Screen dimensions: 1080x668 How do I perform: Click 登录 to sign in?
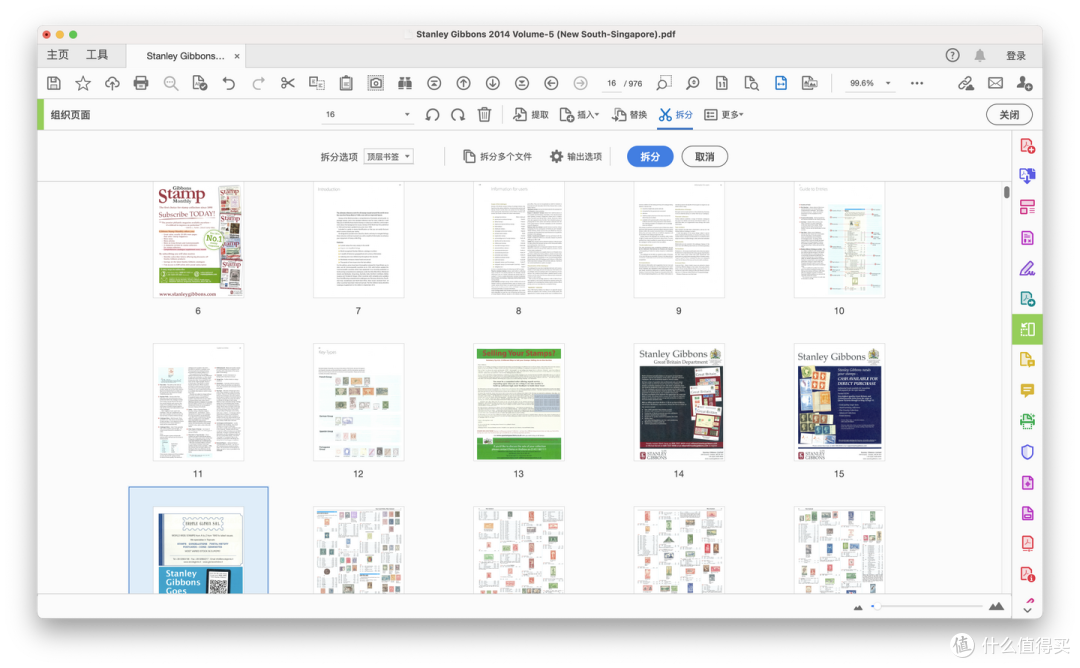coord(1016,56)
